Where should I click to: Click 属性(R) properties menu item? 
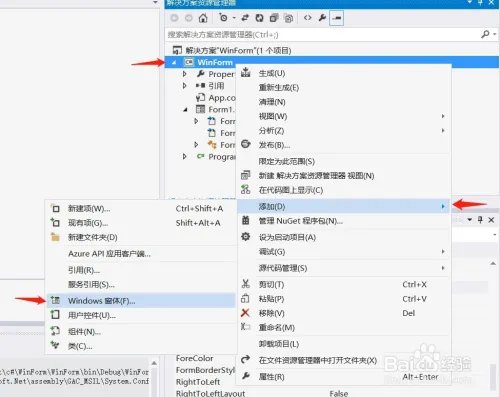(344, 377)
